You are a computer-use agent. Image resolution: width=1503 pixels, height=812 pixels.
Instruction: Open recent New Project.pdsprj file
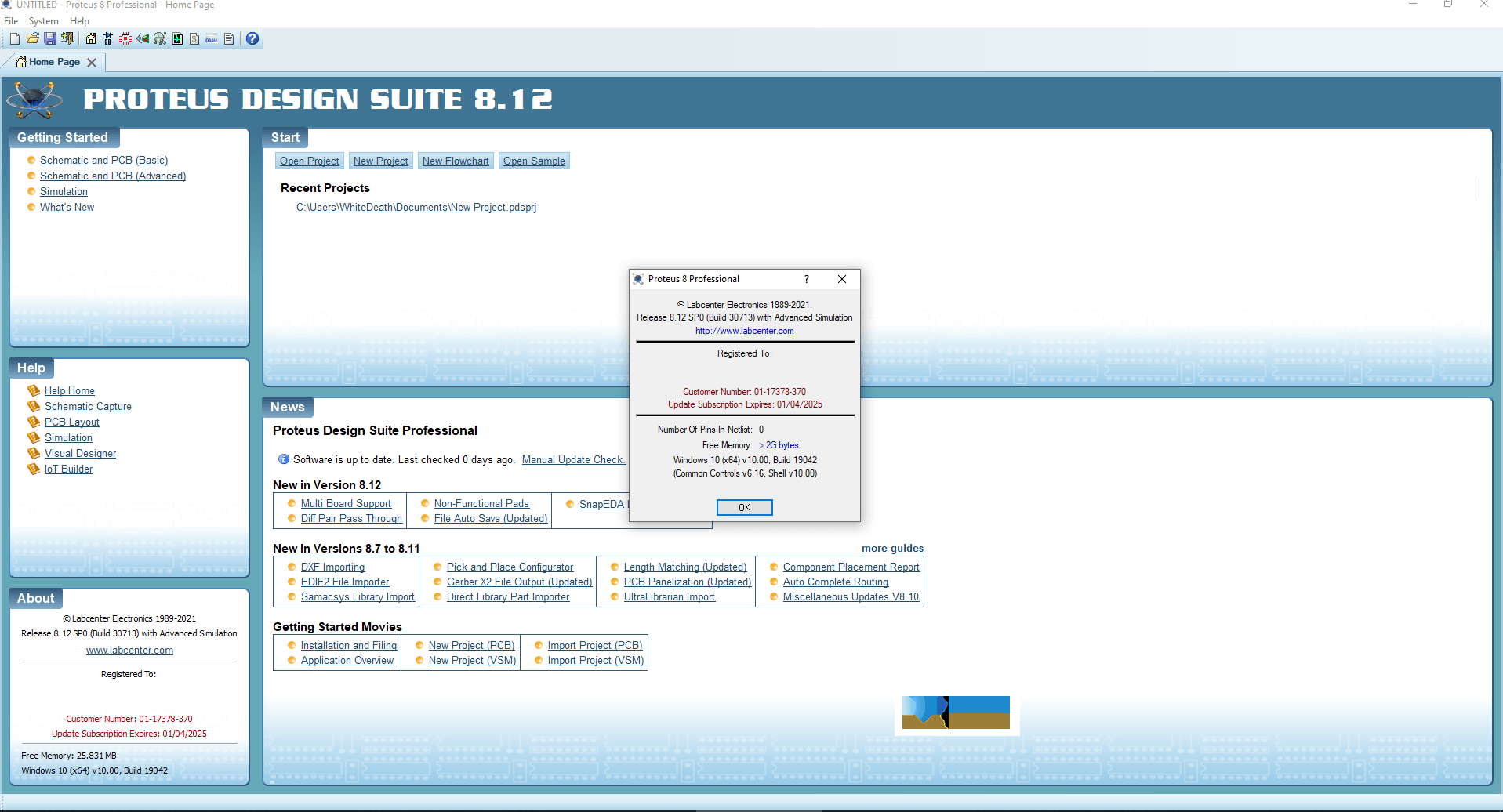point(416,208)
